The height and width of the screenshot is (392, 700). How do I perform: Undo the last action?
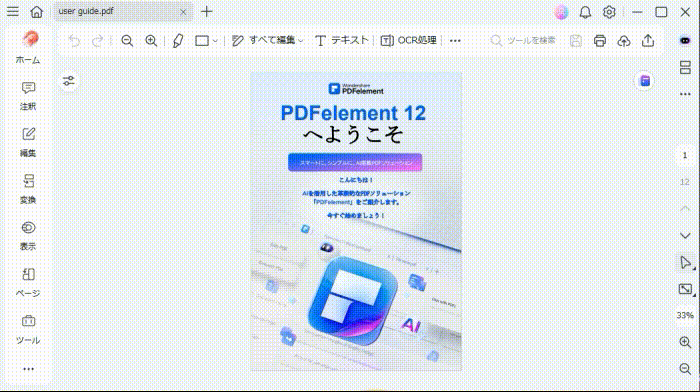[74, 41]
